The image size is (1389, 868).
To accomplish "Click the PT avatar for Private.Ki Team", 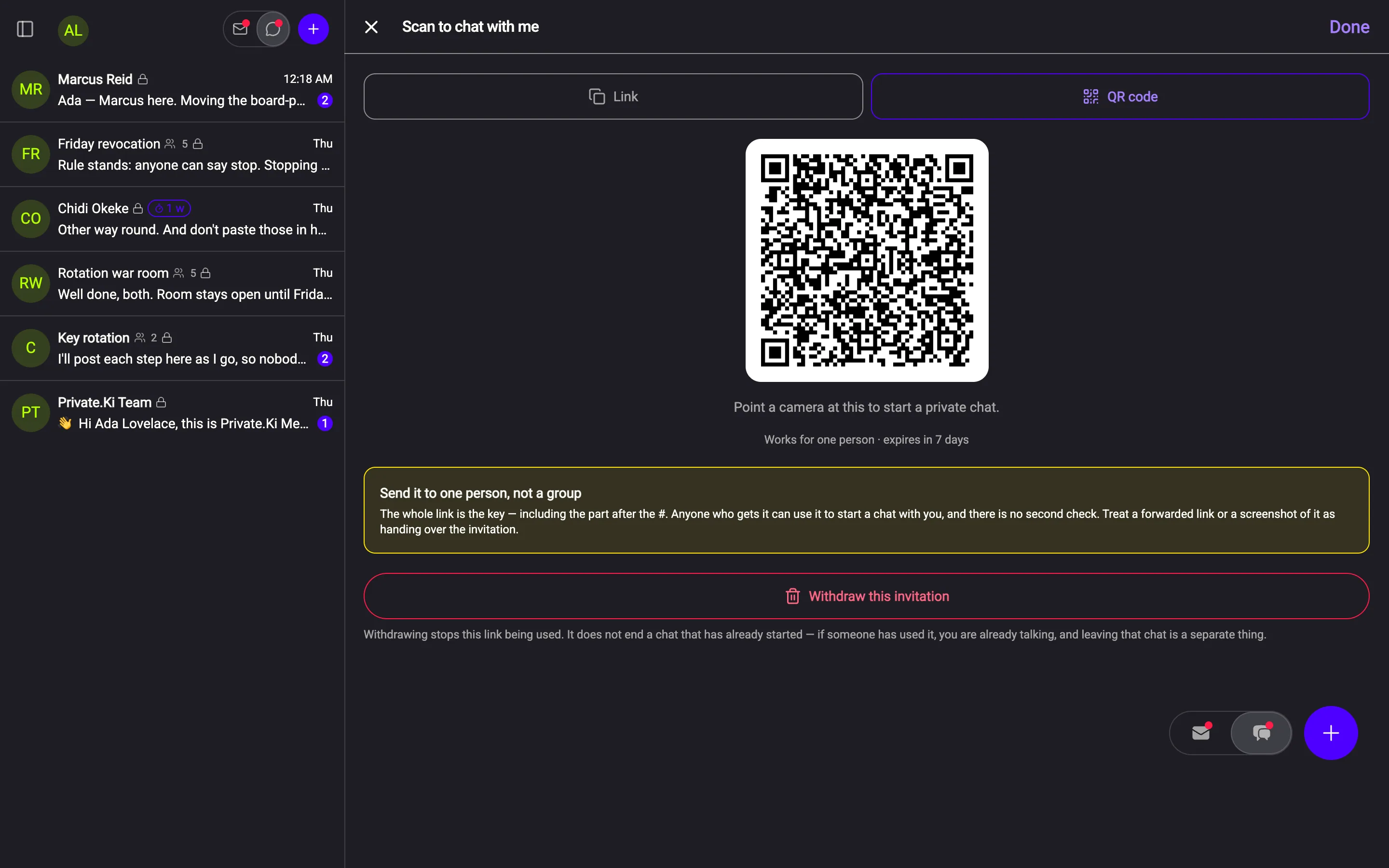I will point(31,412).
